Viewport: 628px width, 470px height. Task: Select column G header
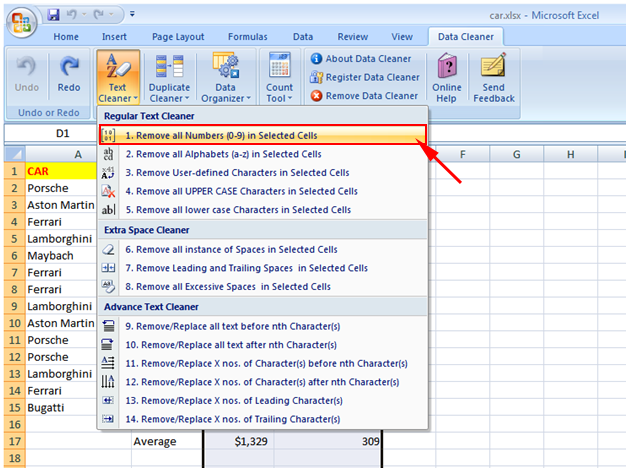517,154
